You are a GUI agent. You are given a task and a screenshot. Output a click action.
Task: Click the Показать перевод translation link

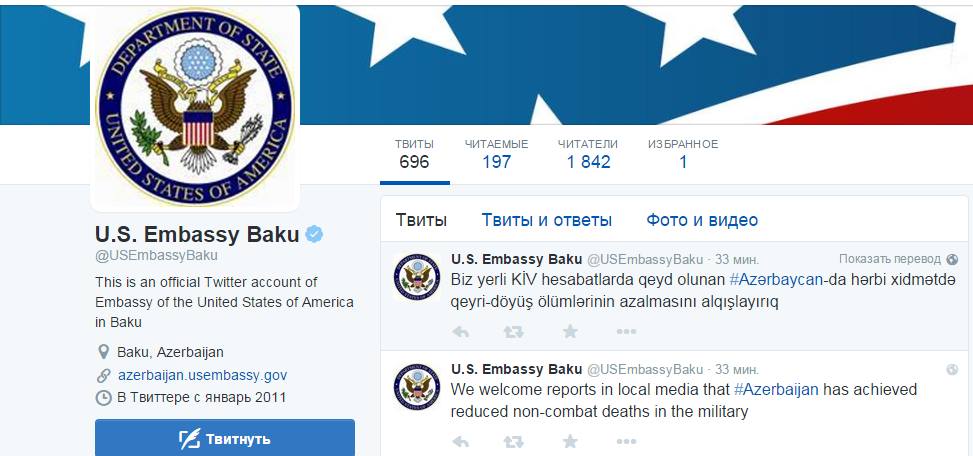coord(890,259)
